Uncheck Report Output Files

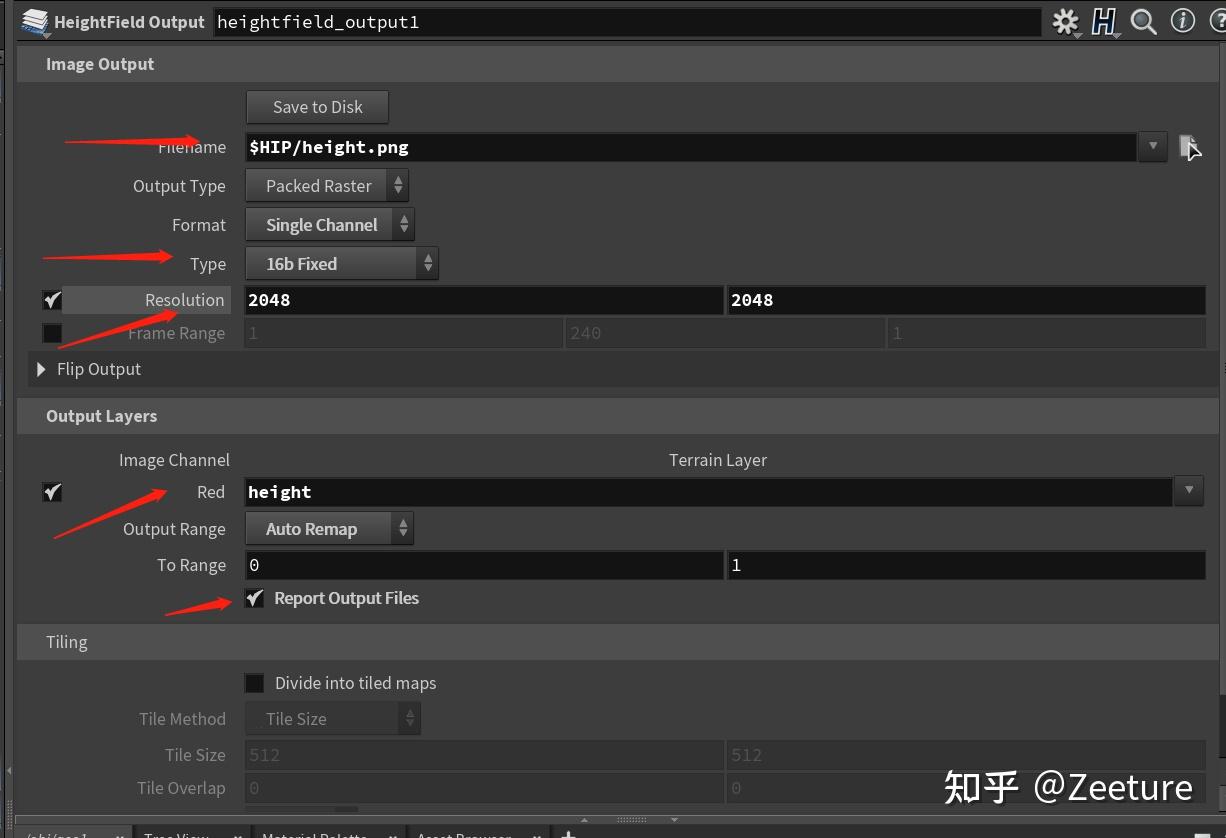pyautogui.click(x=255, y=598)
